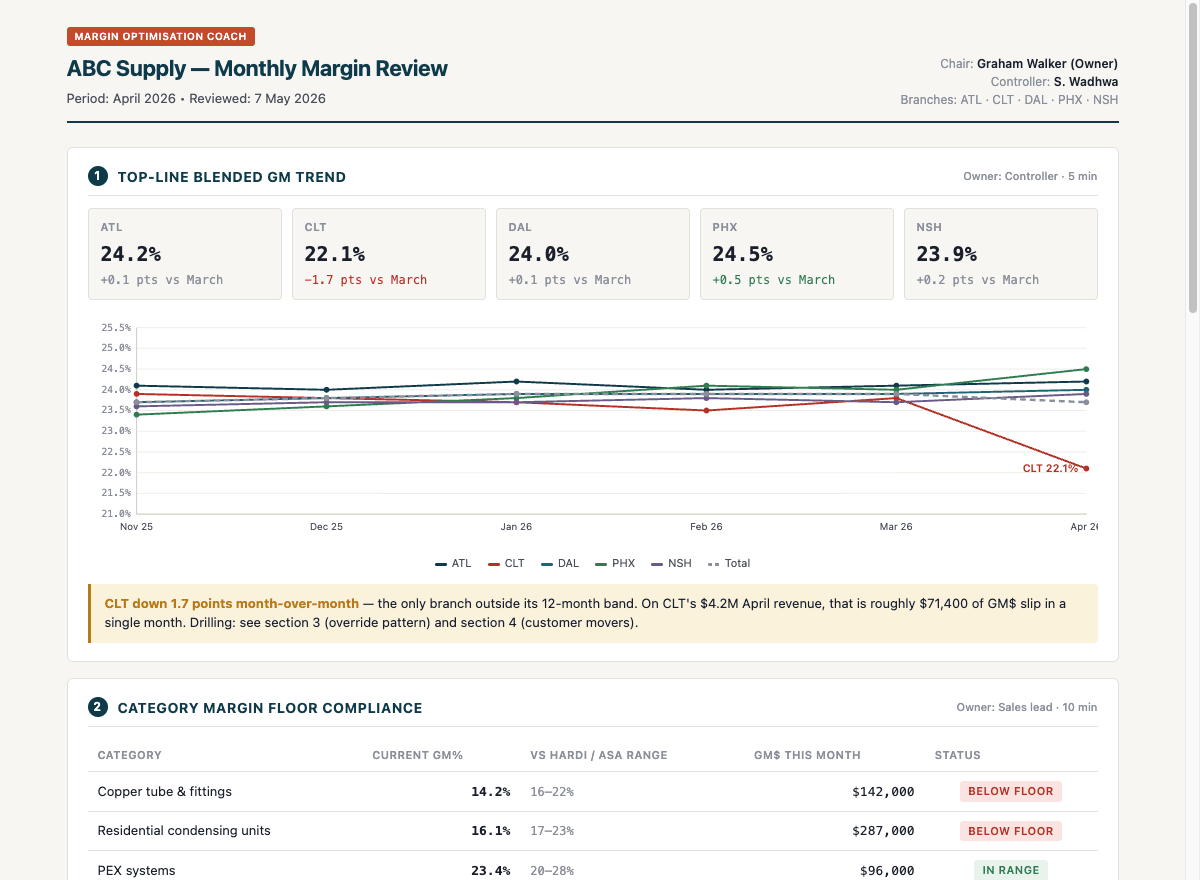Select the PHX 24.5% summary card
The width and height of the screenshot is (1200, 880).
click(797, 254)
